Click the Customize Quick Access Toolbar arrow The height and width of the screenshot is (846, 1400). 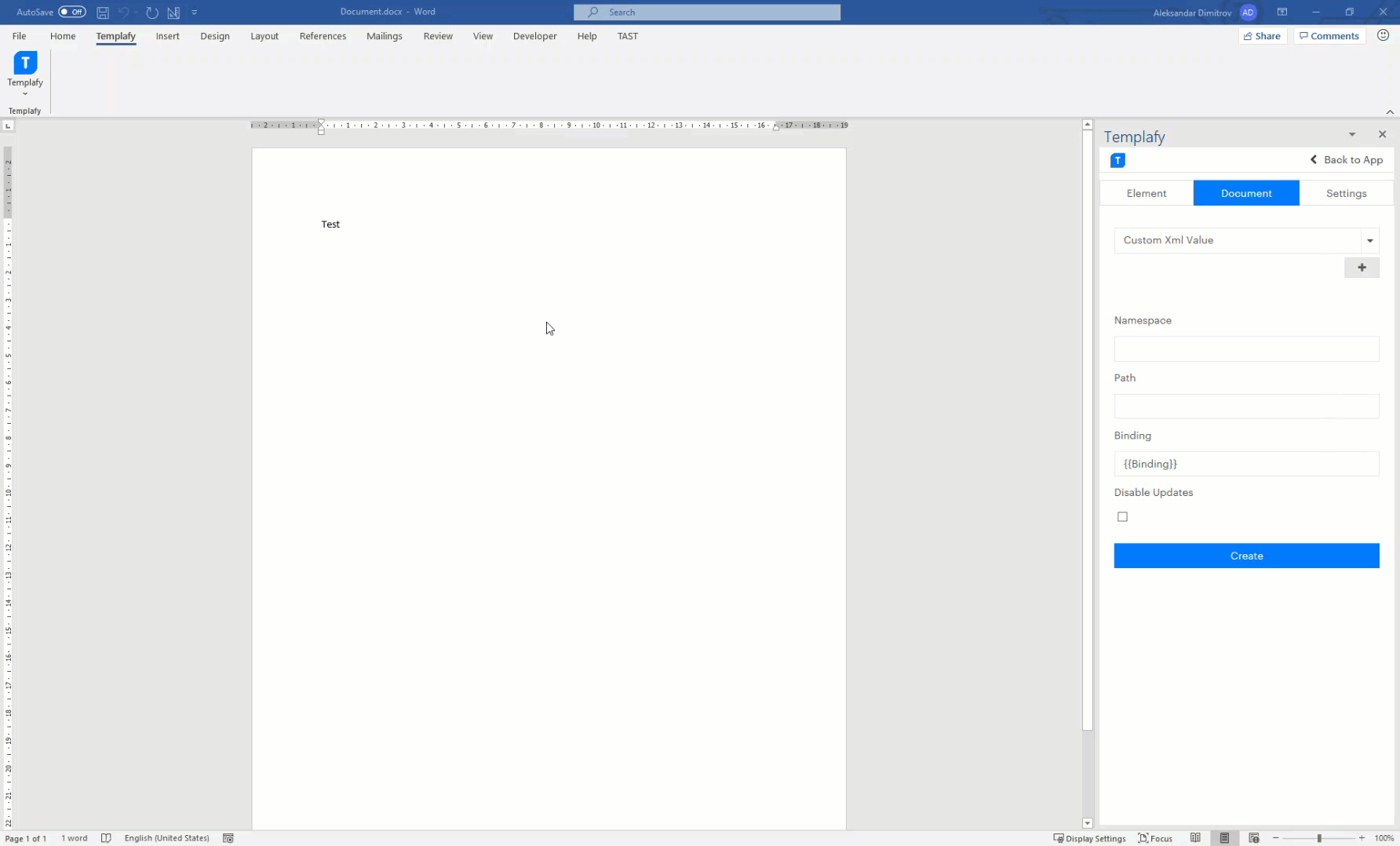195,13
